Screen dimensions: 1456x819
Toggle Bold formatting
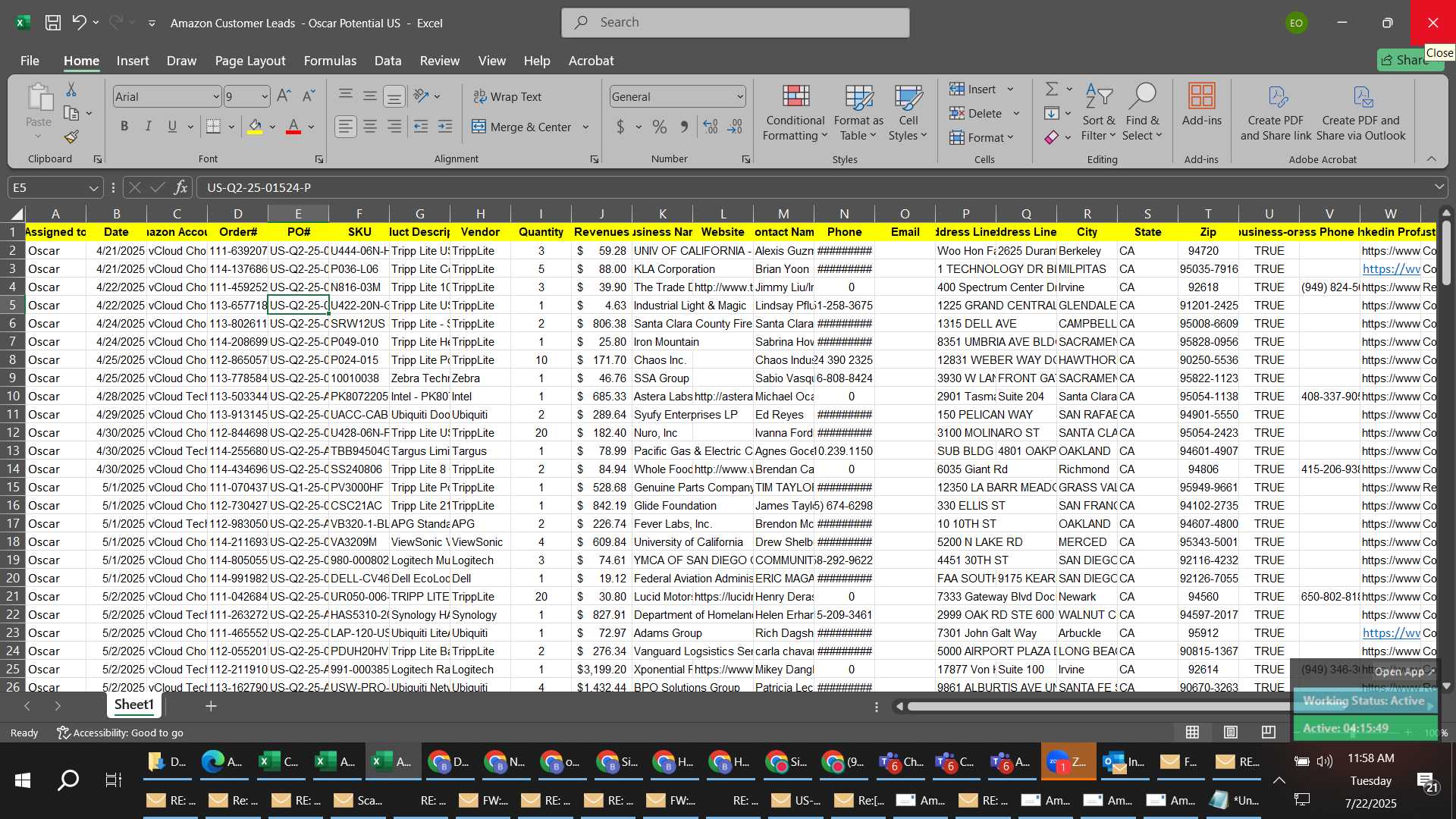click(124, 127)
